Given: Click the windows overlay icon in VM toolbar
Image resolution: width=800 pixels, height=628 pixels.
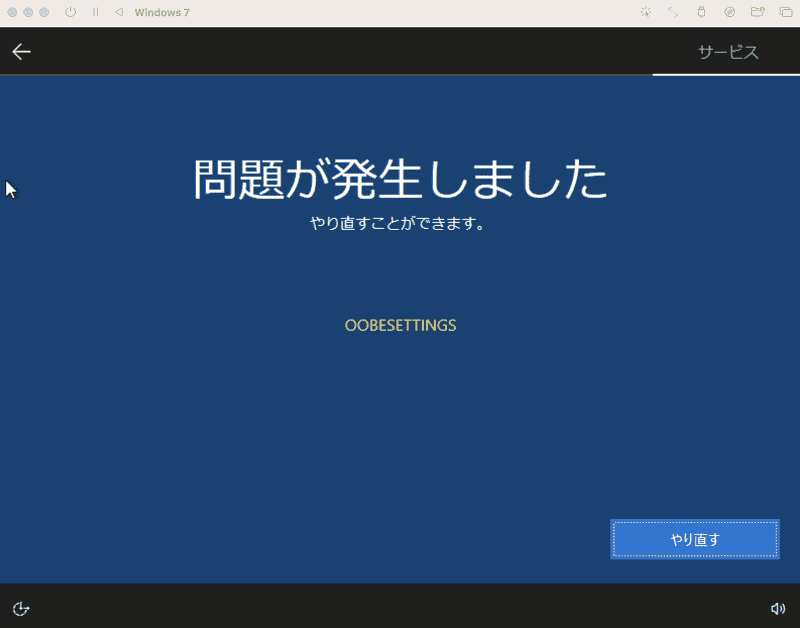Looking at the screenshot, I should [x=786, y=12].
